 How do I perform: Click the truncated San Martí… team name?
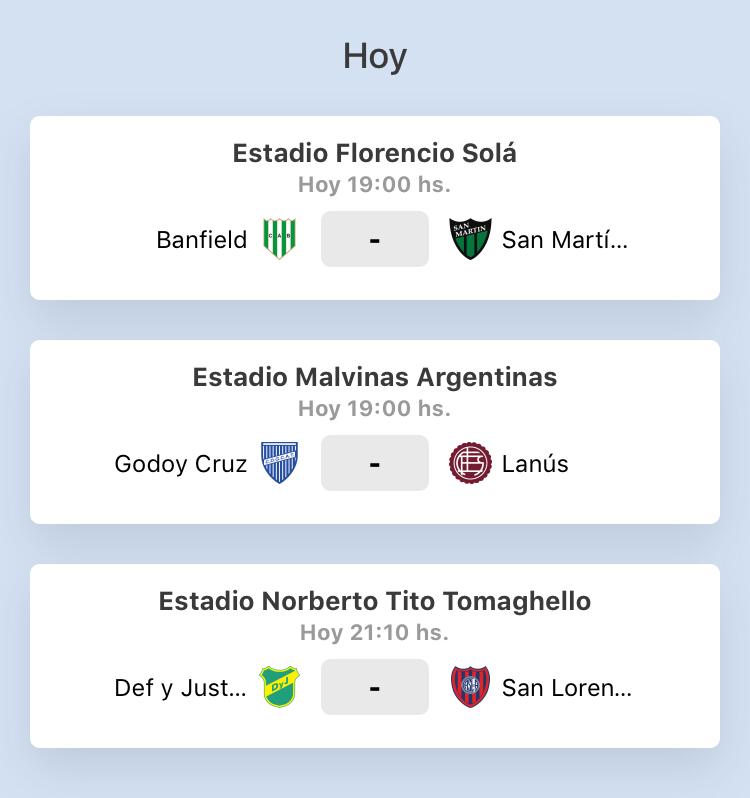[565, 240]
